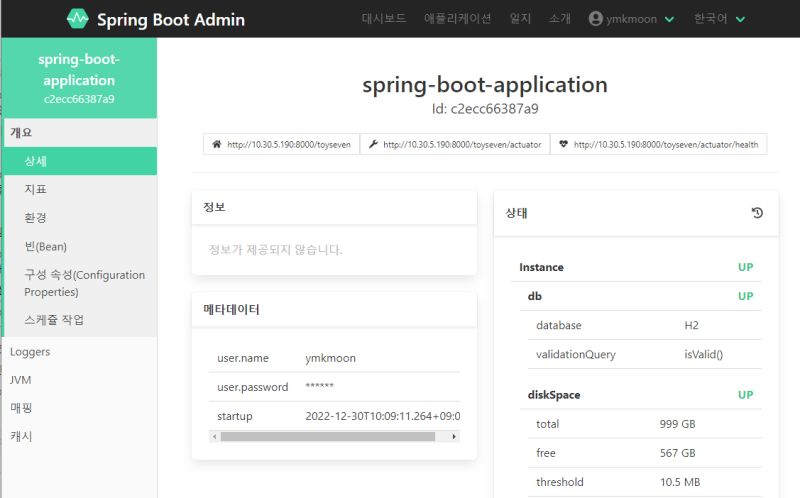Open the 일지 menu
The width and height of the screenshot is (800, 498).
[x=520, y=19]
